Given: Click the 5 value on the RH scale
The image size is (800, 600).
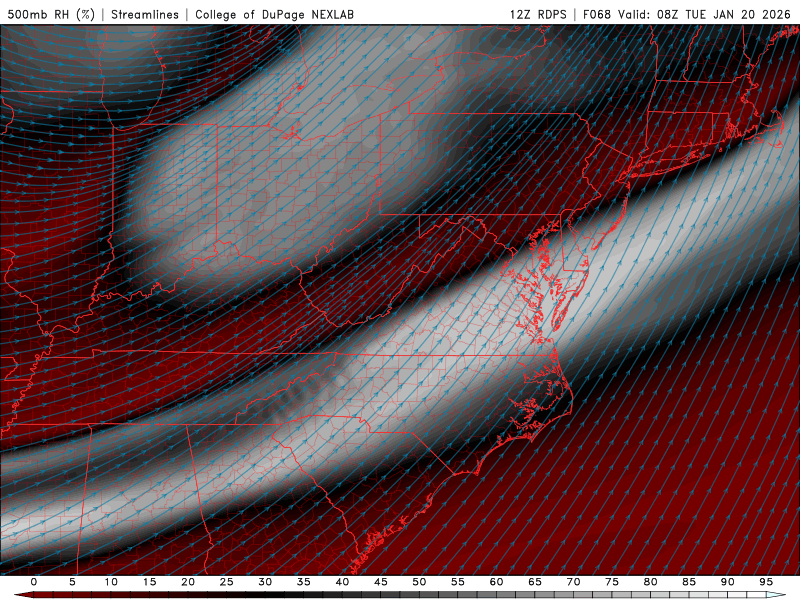Looking at the screenshot, I should tap(72, 582).
